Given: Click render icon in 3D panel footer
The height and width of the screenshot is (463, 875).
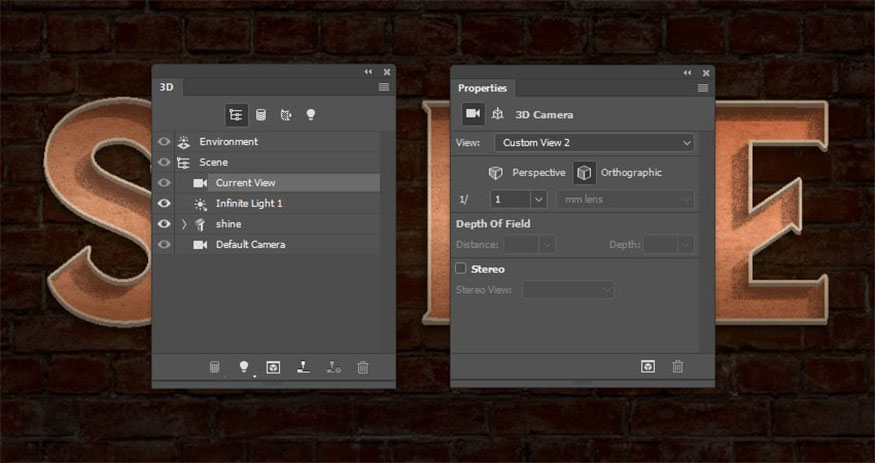Looking at the screenshot, I should 273,367.
